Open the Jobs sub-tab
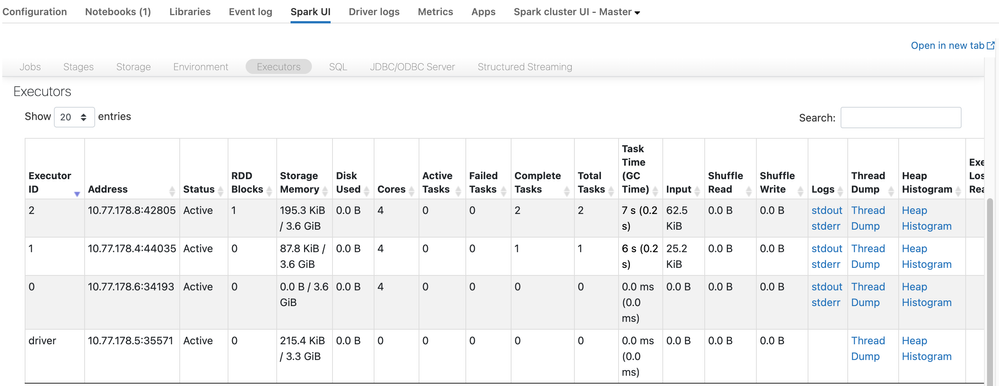This screenshot has width=999, height=386. pos(30,67)
